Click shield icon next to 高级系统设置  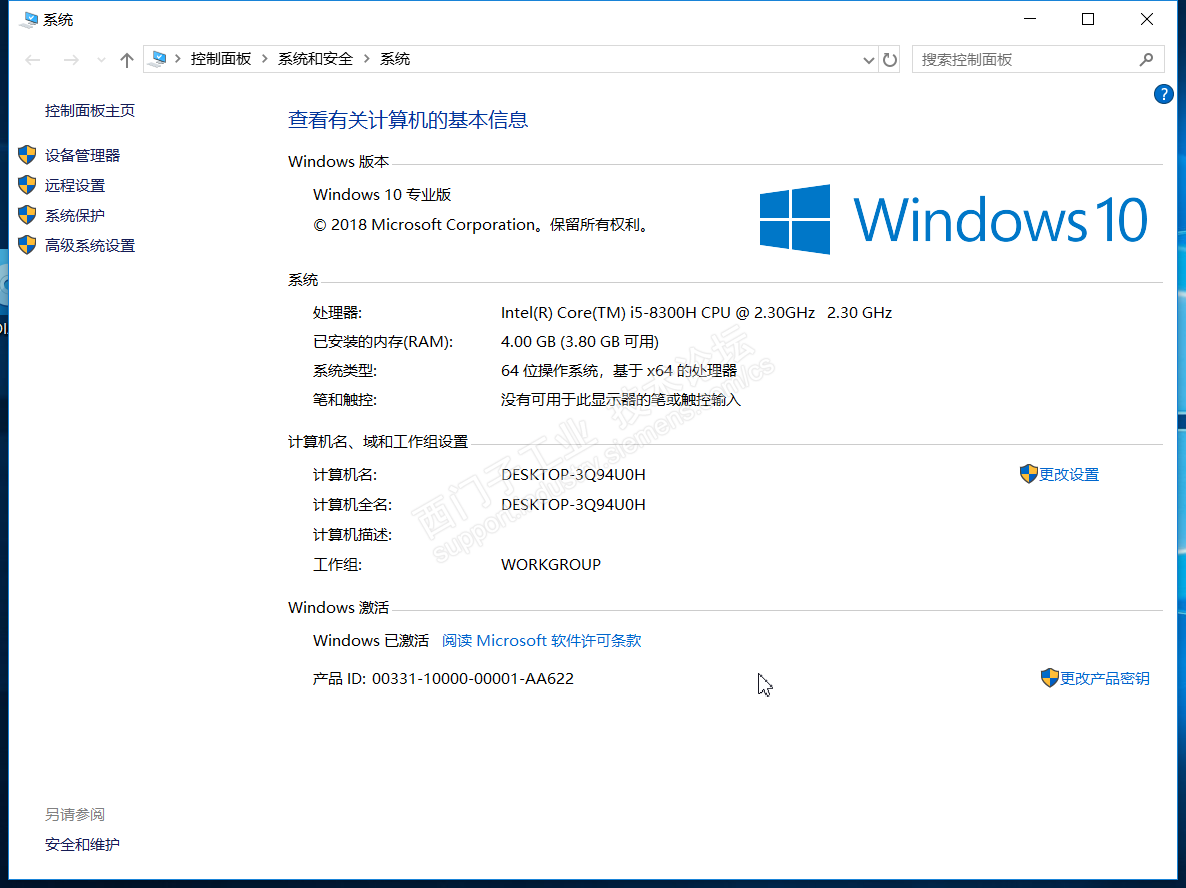coord(27,245)
